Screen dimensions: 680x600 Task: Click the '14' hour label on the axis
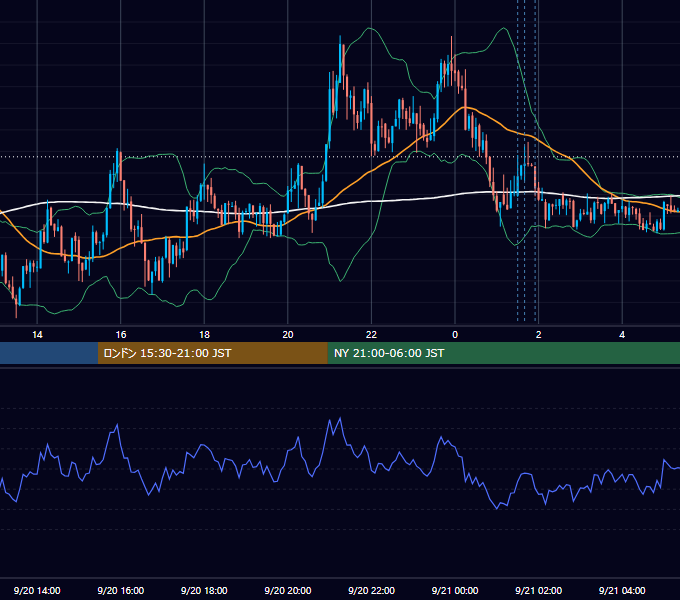[37, 335]
